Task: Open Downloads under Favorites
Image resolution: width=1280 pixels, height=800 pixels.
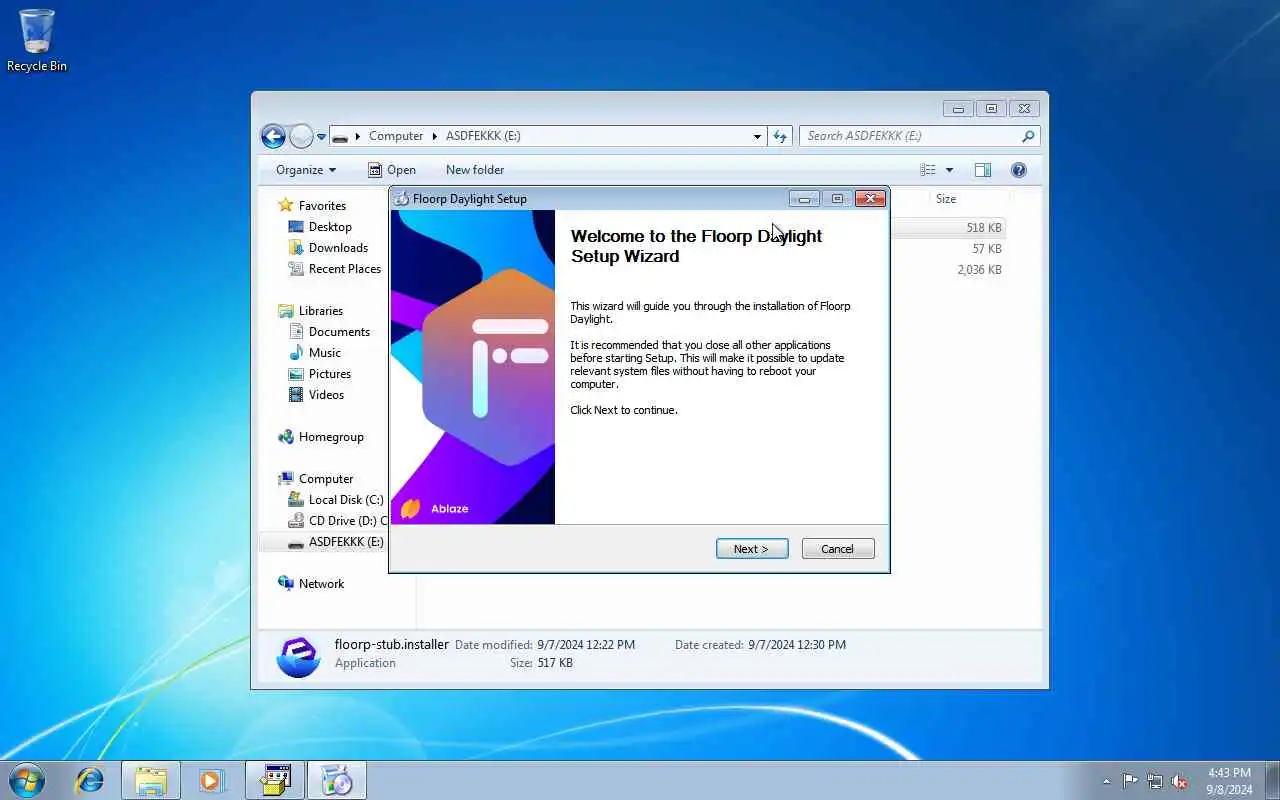Action: (x=338, y=248)
